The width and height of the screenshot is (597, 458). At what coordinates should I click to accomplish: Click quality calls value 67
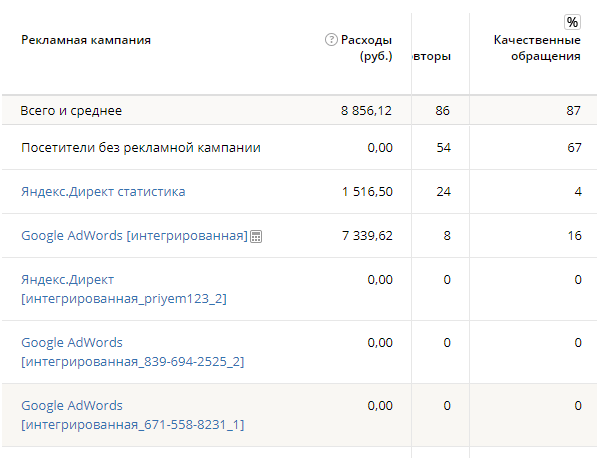(x=574, y=147)
